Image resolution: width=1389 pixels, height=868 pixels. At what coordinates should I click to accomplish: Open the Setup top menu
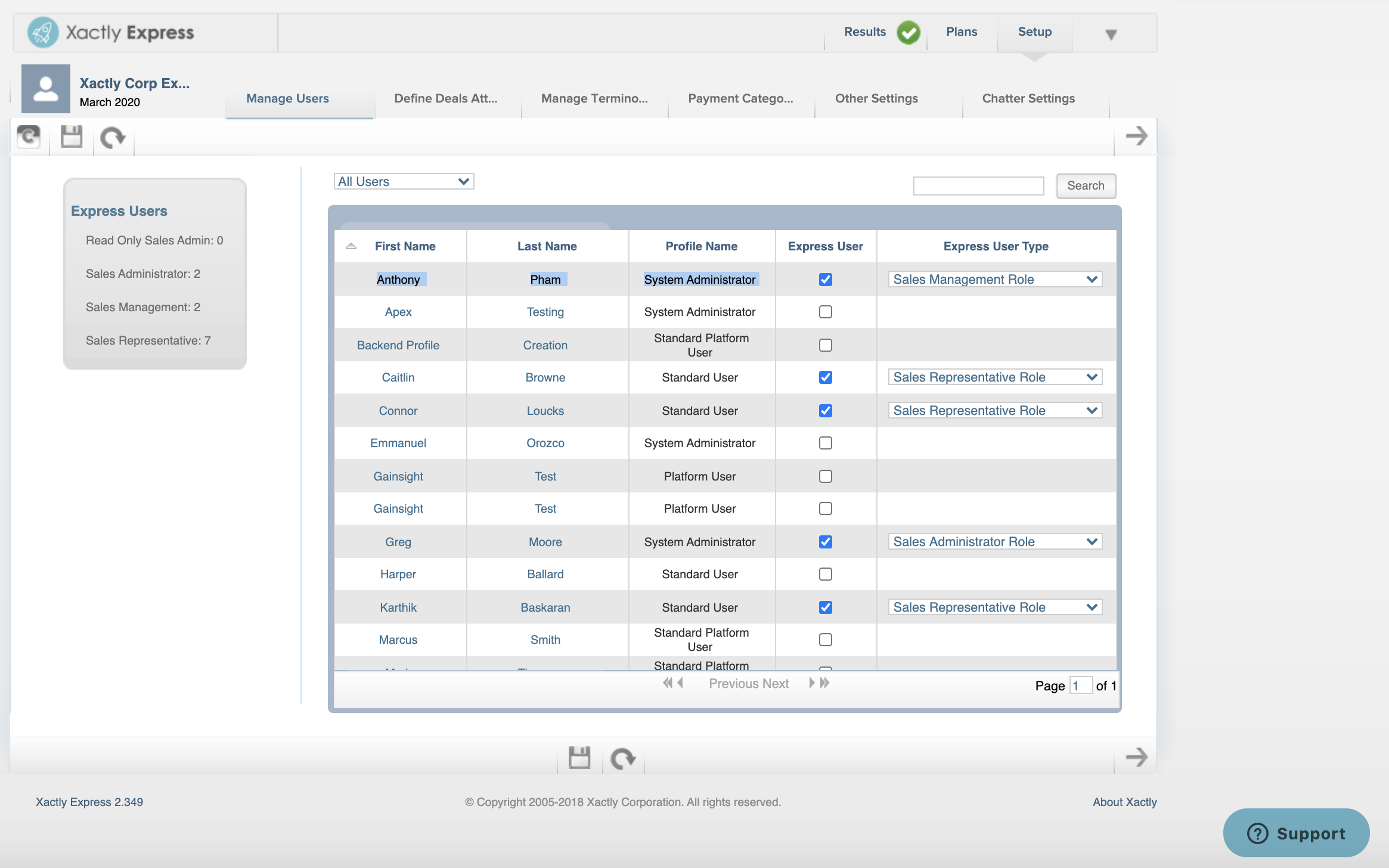(x=1034, y=32)
